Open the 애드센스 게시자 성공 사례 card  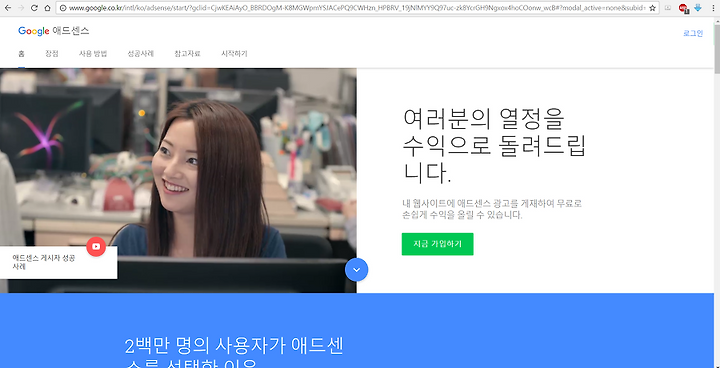pyautogui.click(x=58, y=262)
